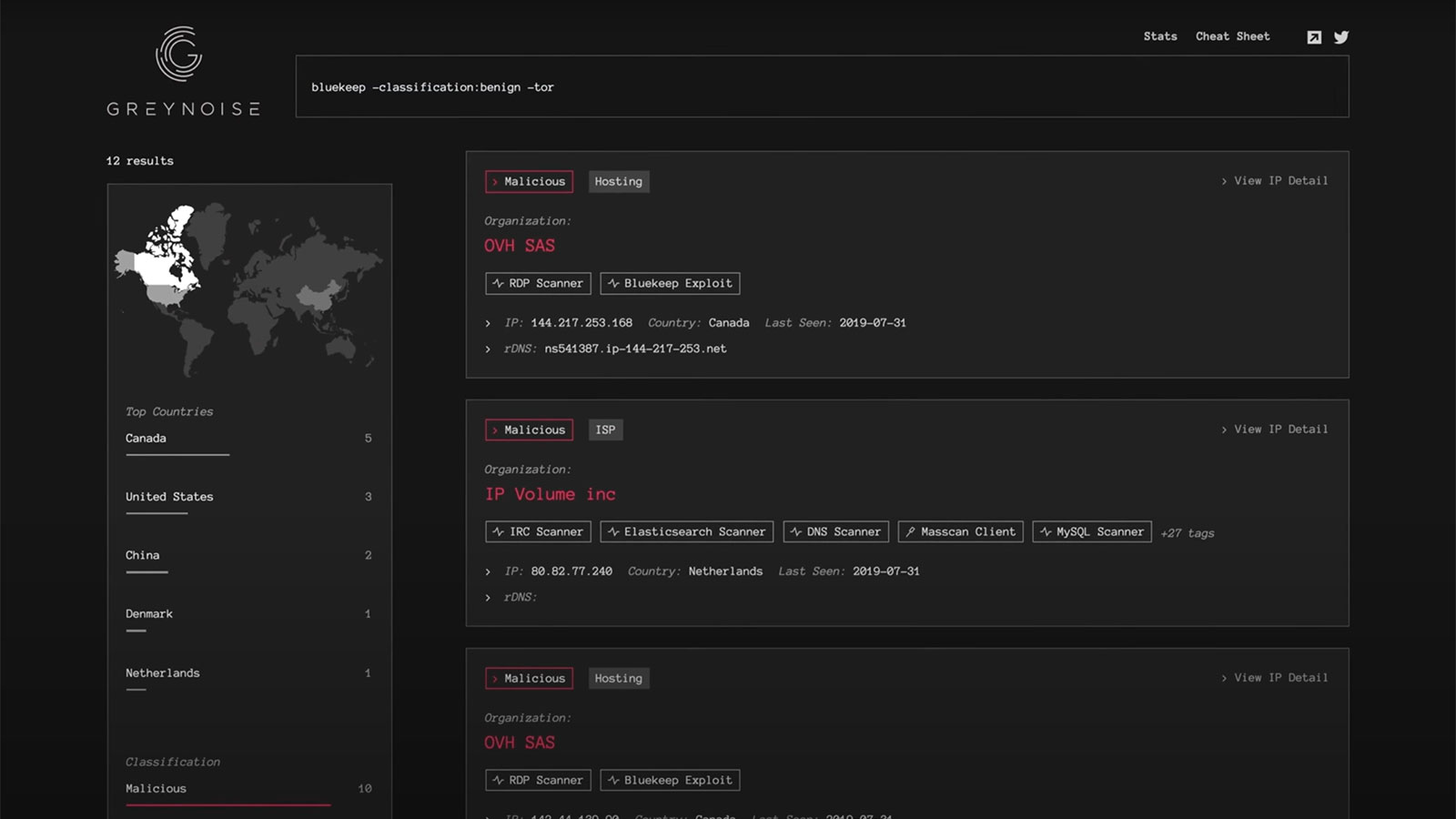
Task: Click IP Volume inc organization name
Action: (x=551, y=494)
